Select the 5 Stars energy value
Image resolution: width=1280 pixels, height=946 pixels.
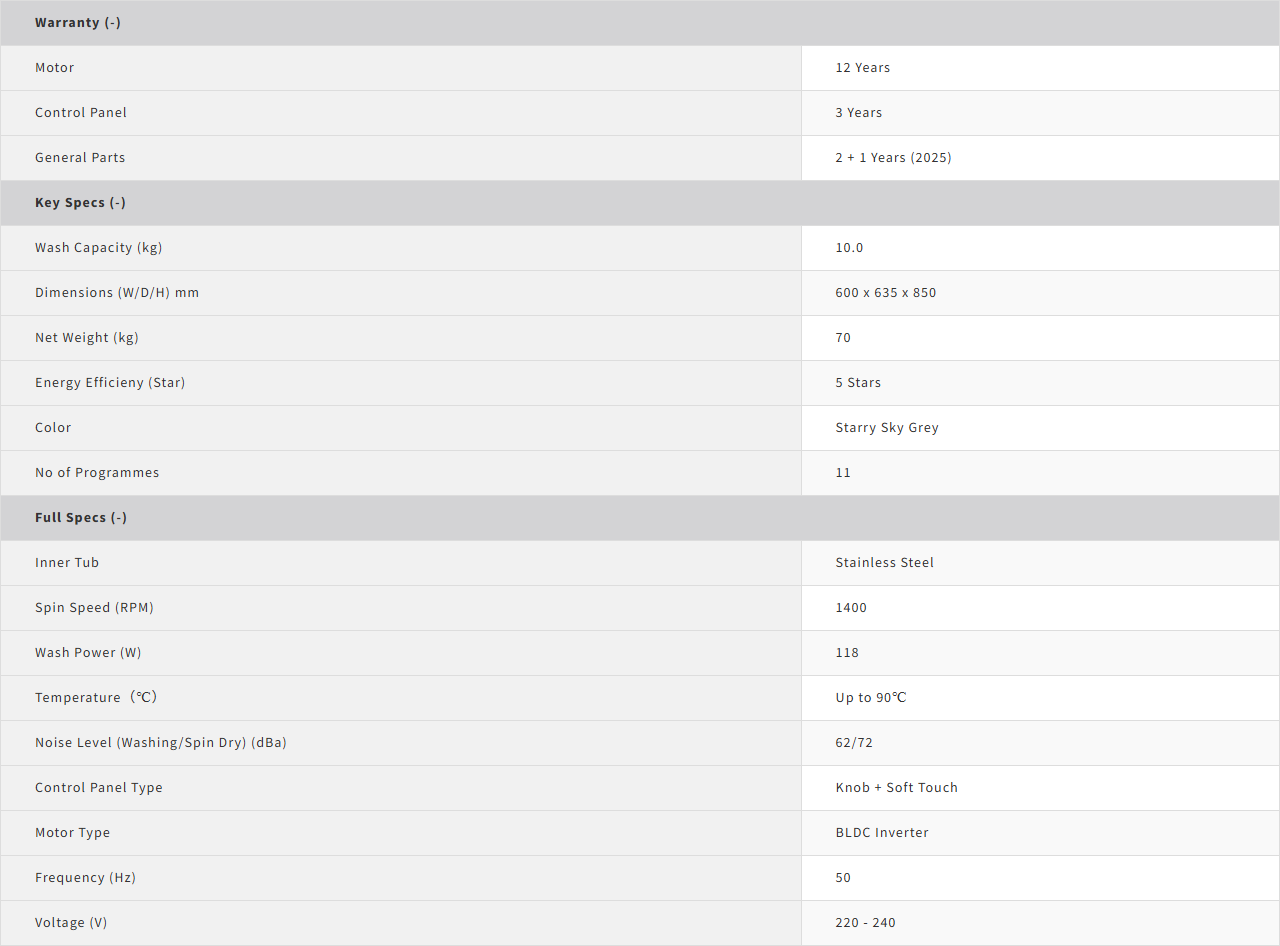click(858, 382)
